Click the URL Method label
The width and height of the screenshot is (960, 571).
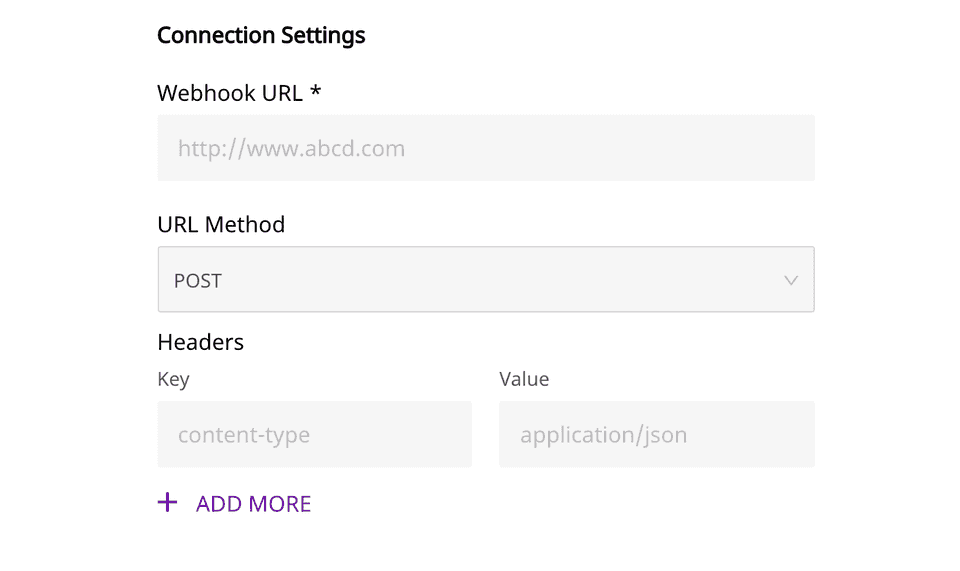click(221, 224)
